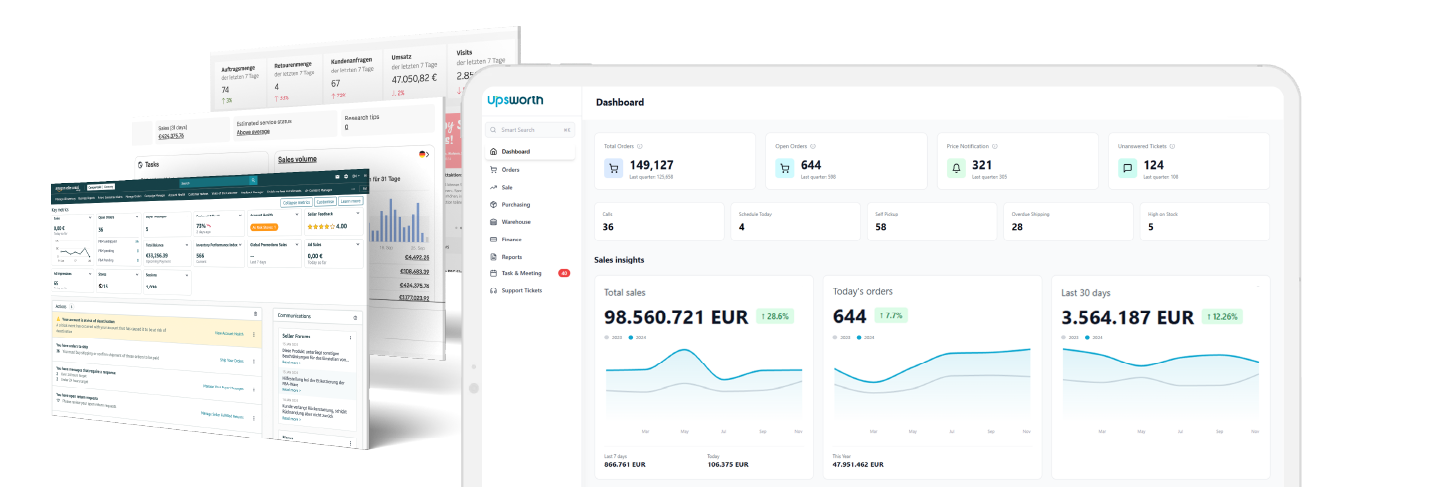Viewport: 1431px width, 487px height.
Task: Click the Calls 36 card
Action: coord(658,221)
